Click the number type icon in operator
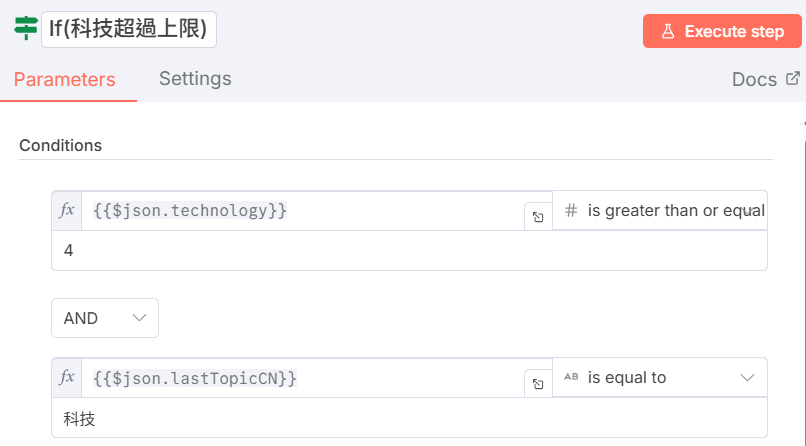806x446 pixels. (572, 211)
